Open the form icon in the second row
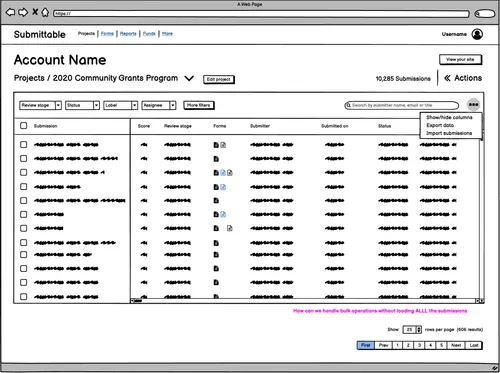This screenshot has height=373, width=500. [x=216, y=159]
